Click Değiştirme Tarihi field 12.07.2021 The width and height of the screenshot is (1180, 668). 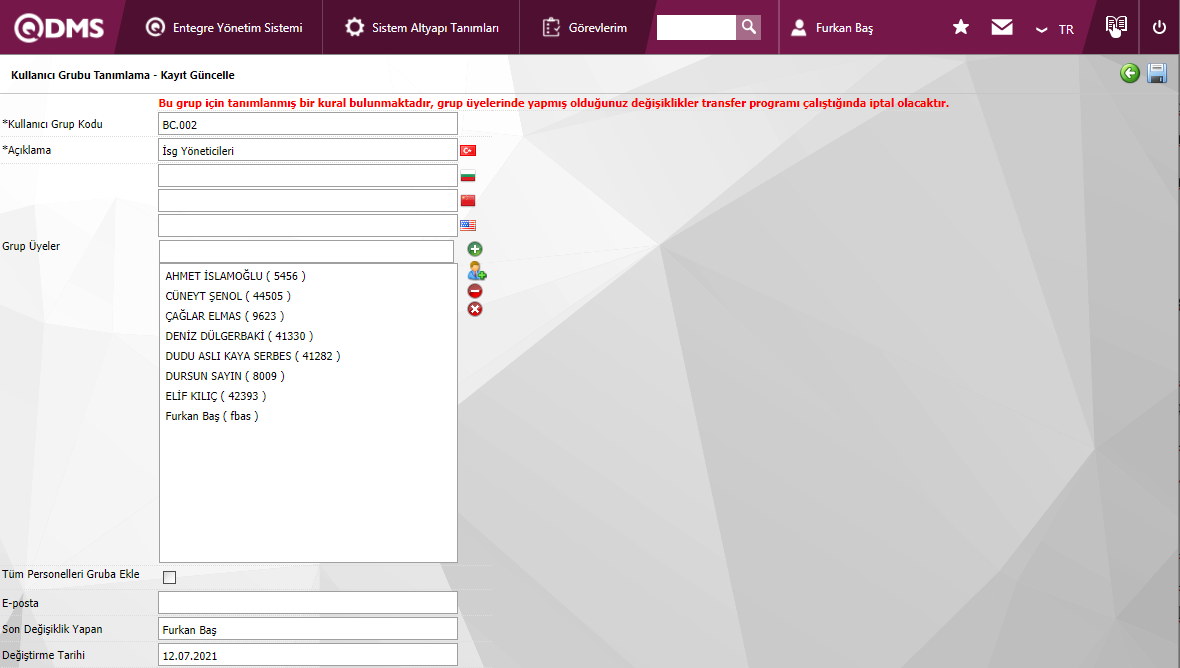coord(308,654)
